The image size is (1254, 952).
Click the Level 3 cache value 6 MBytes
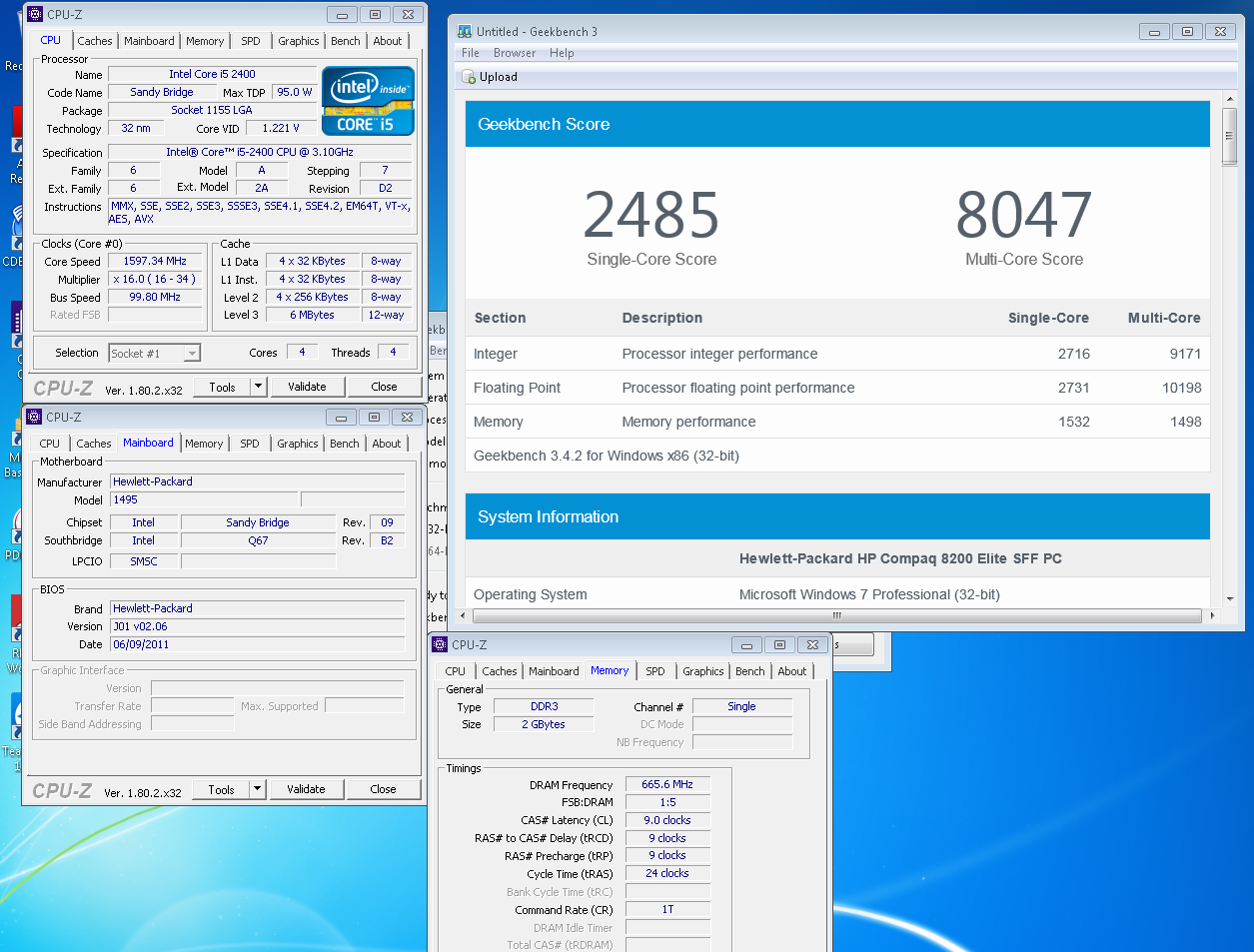click(313, 315)
